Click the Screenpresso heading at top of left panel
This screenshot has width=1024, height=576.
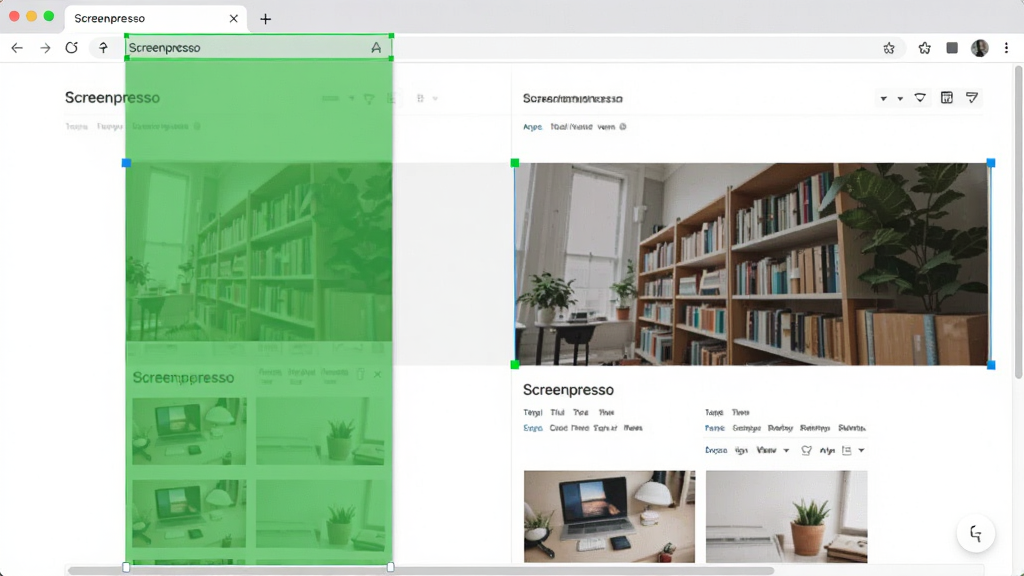point(112,98)
